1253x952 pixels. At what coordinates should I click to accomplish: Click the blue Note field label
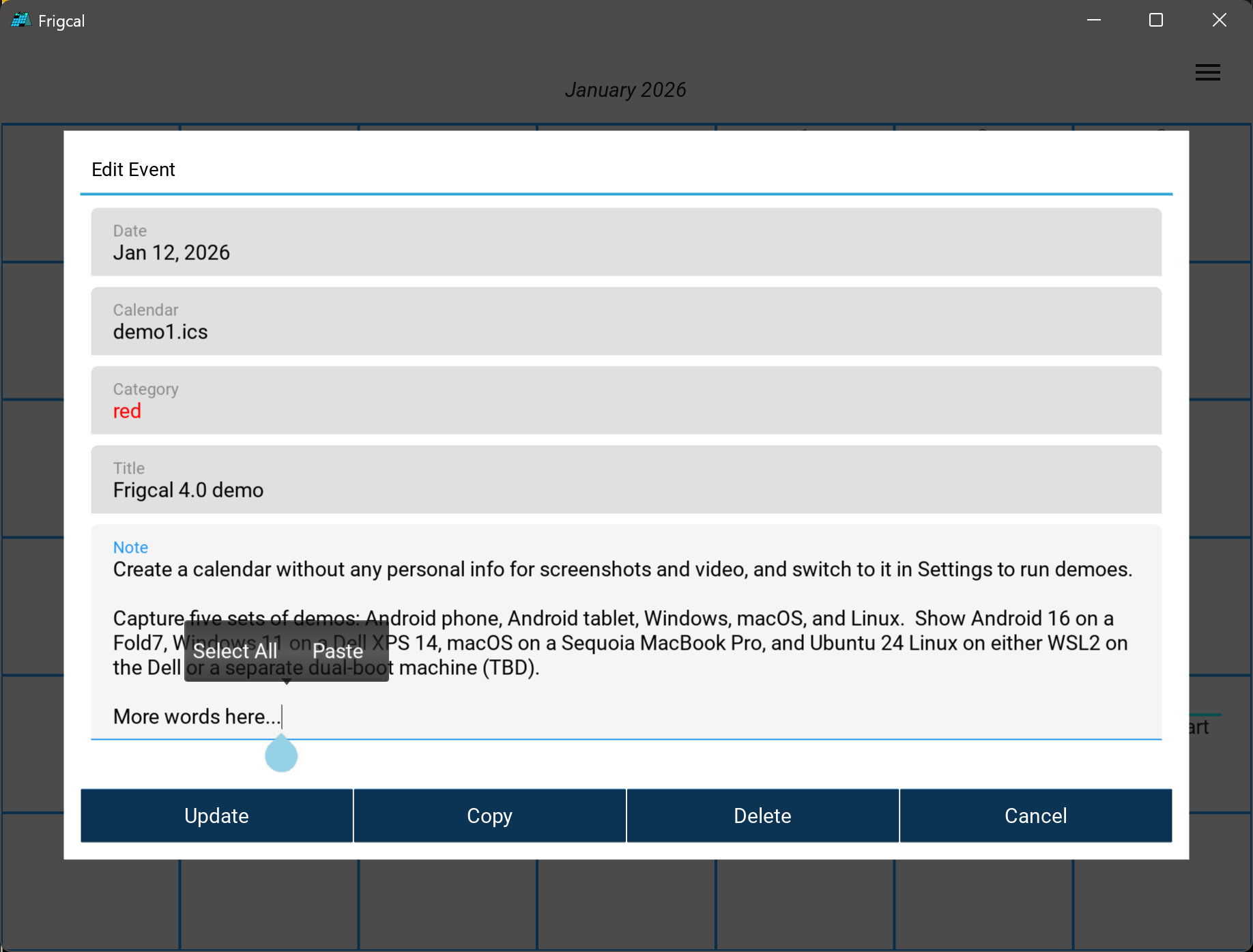(130, 547)
